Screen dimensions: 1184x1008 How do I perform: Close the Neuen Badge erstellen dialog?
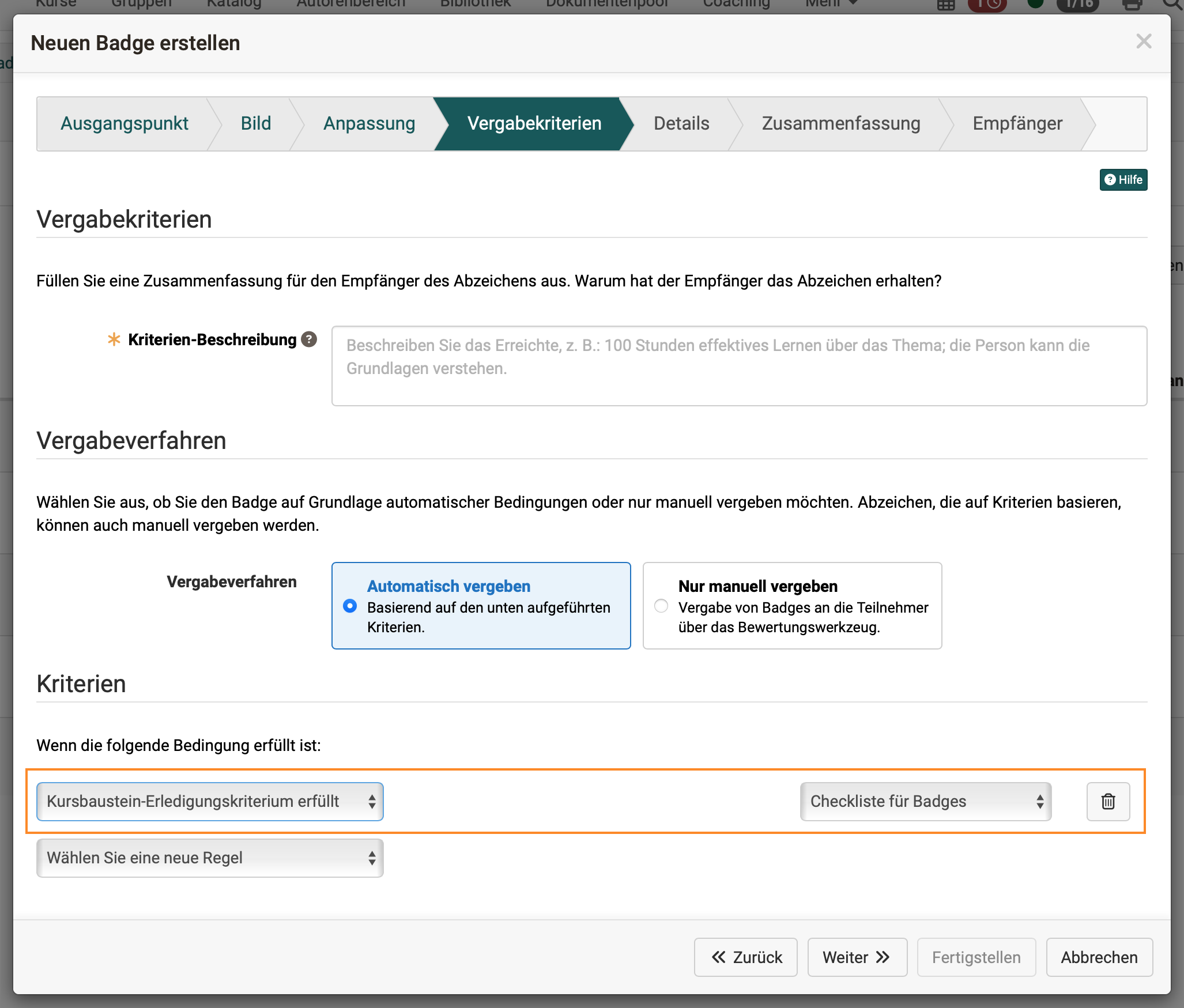point(1143,41)
